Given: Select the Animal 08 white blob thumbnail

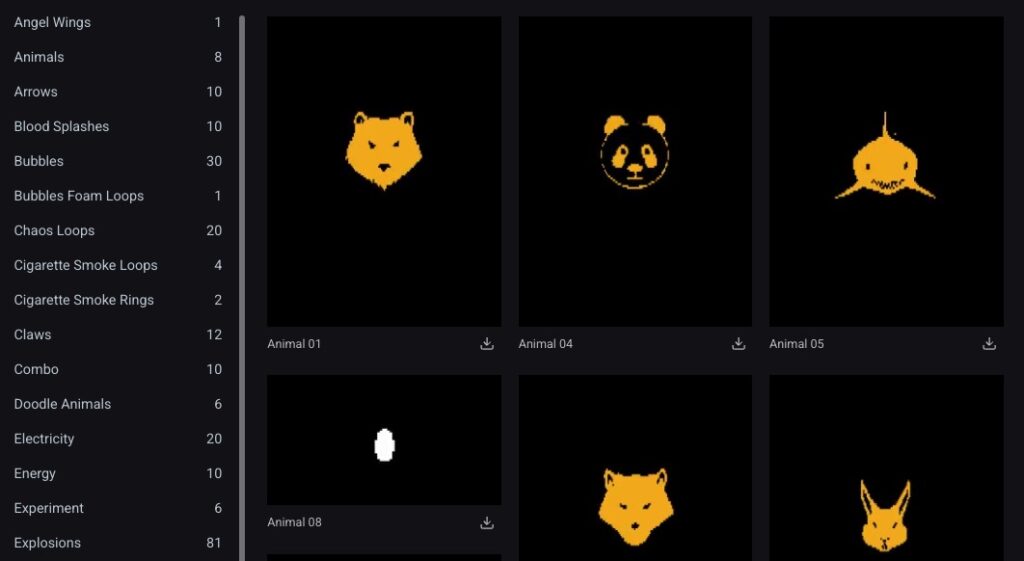Looking at the screenshot, I should 384,440.
